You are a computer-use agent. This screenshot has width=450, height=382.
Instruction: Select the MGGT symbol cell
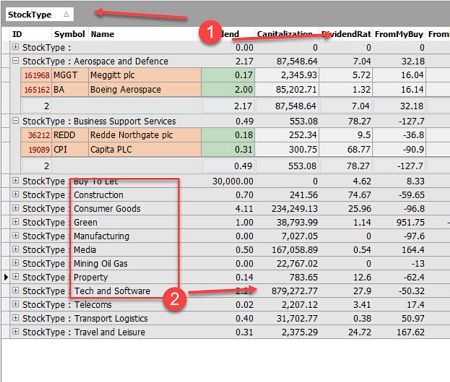70,75
